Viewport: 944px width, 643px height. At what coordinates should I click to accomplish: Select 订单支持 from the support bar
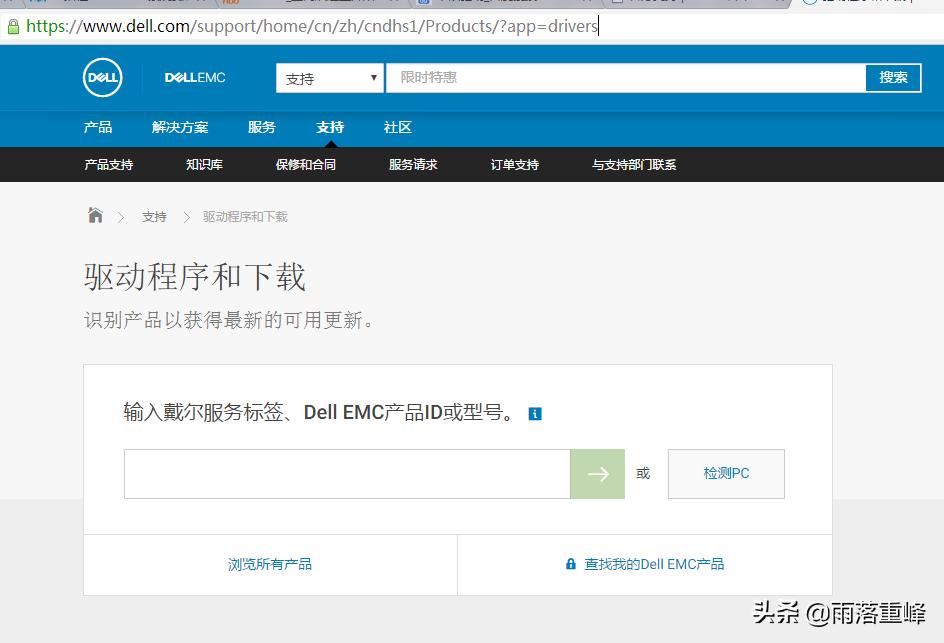(x=513, y=164)
